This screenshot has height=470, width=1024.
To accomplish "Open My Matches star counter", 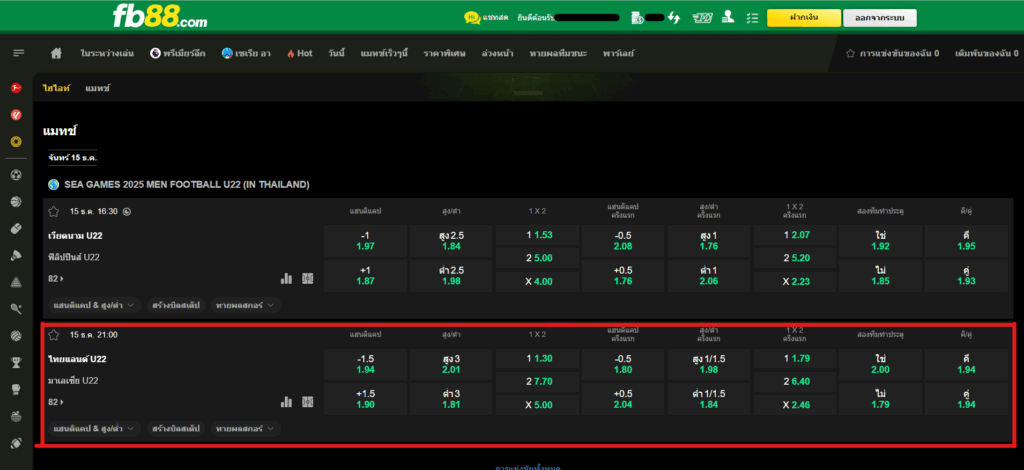I will (x=893, y=54).
